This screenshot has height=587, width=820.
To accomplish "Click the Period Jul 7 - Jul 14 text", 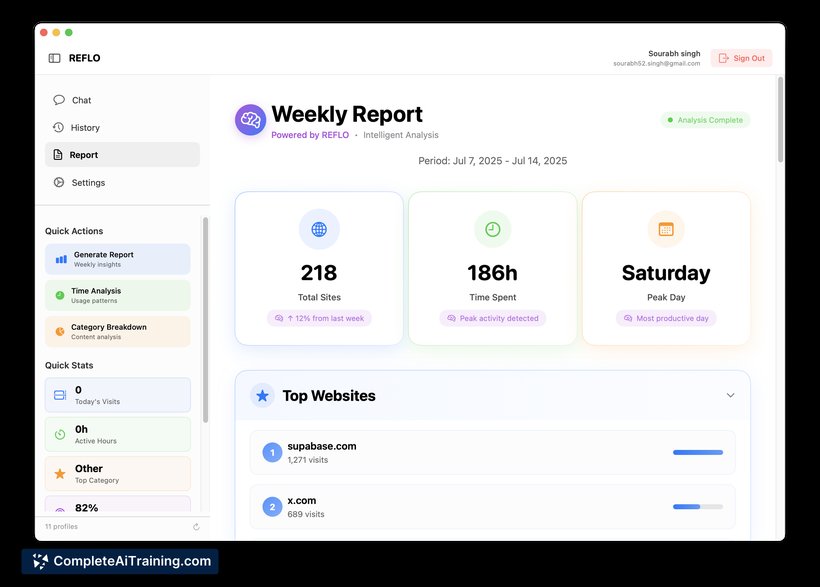I will 493,161.
